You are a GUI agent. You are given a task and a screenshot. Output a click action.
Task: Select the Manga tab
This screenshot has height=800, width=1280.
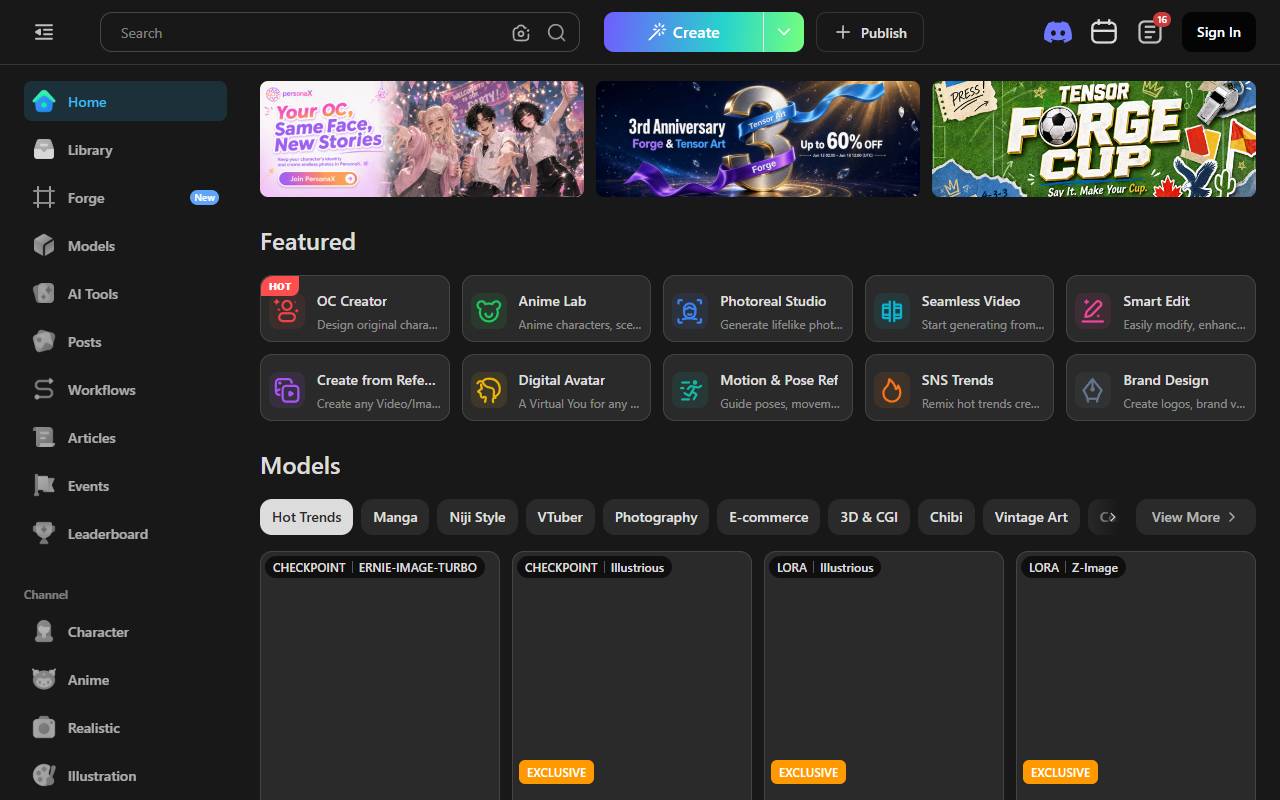(395, 517)
